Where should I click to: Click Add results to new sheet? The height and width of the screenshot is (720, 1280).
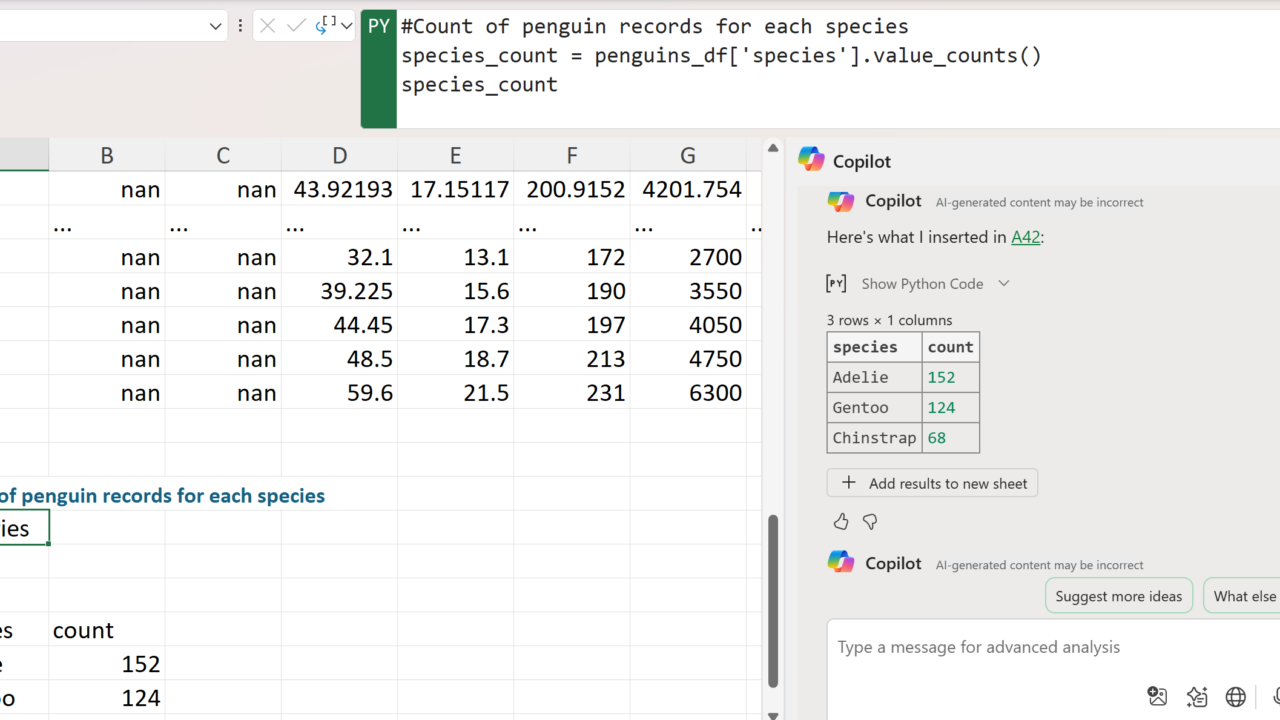932,483
